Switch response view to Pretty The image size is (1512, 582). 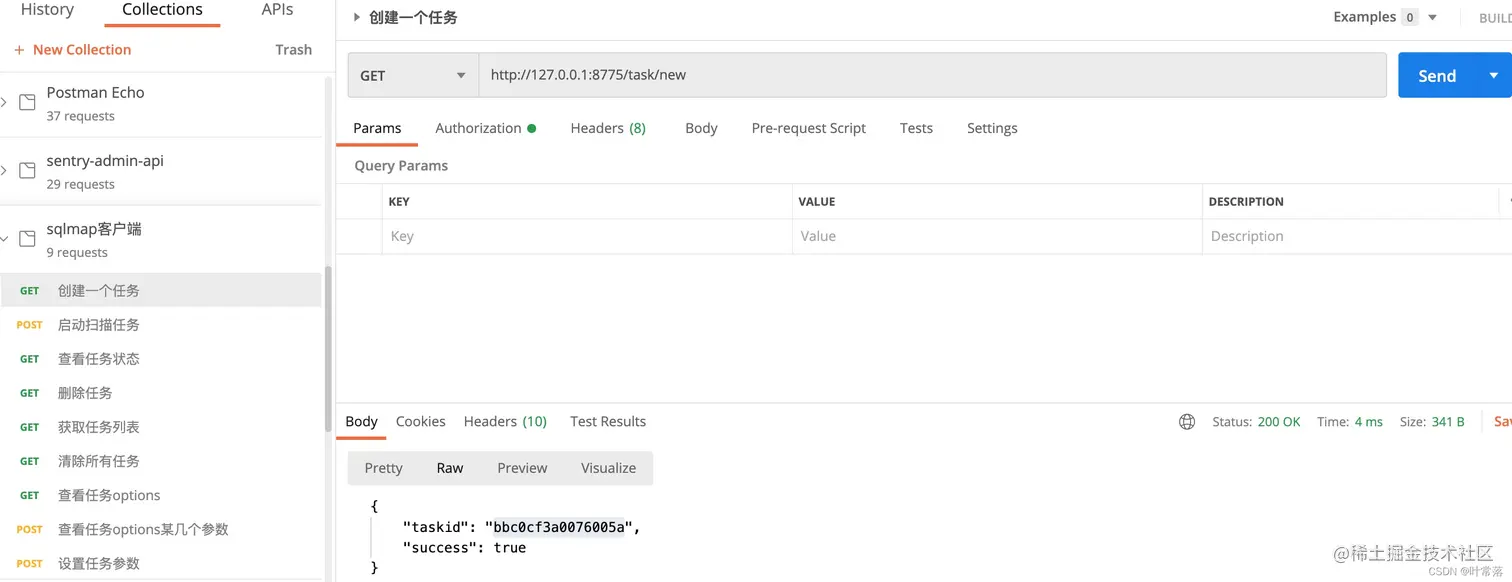click(x=383, y=468)
